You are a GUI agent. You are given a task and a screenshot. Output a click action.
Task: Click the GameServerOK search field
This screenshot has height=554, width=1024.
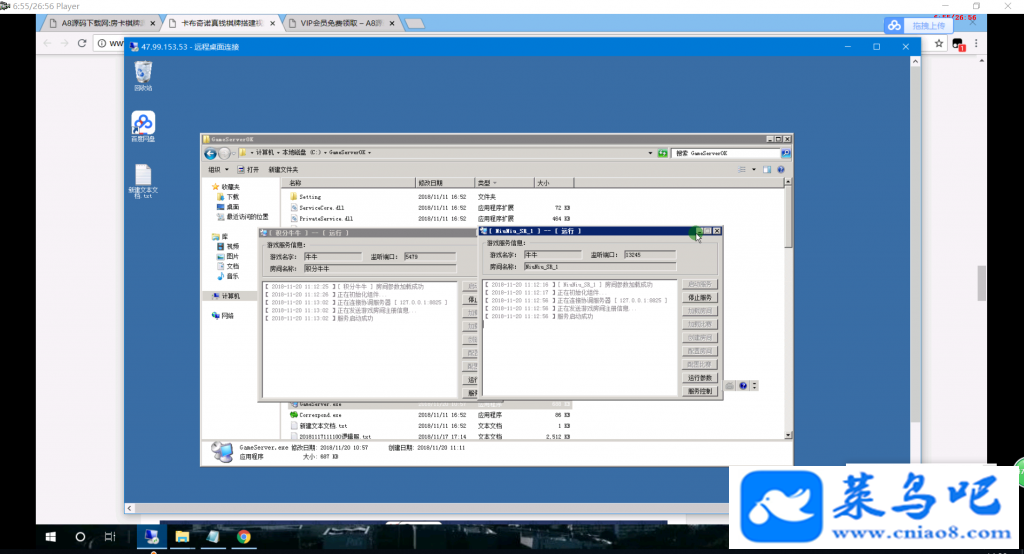726,153
